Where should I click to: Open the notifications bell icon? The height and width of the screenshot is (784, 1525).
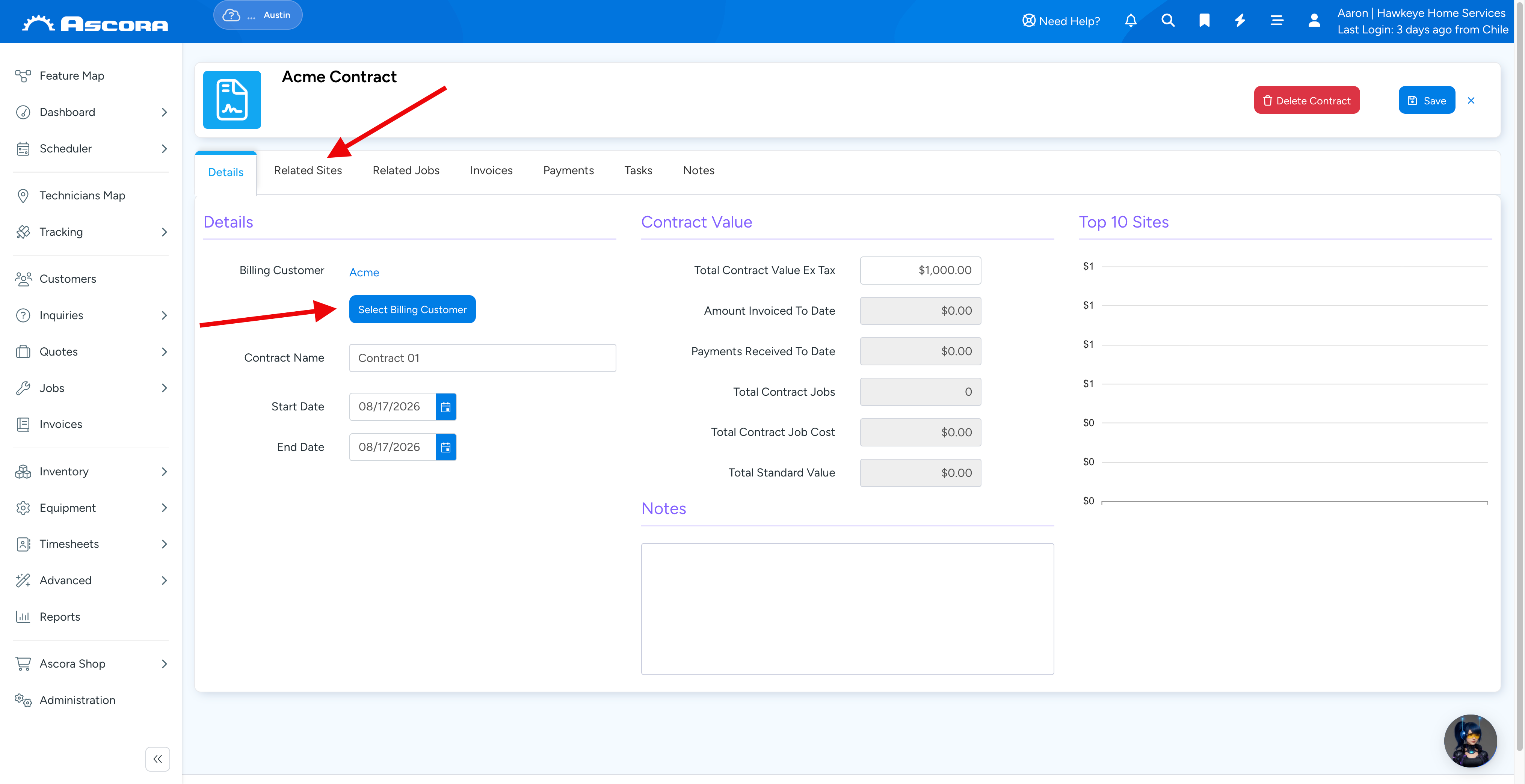[x=1130, y=21]
